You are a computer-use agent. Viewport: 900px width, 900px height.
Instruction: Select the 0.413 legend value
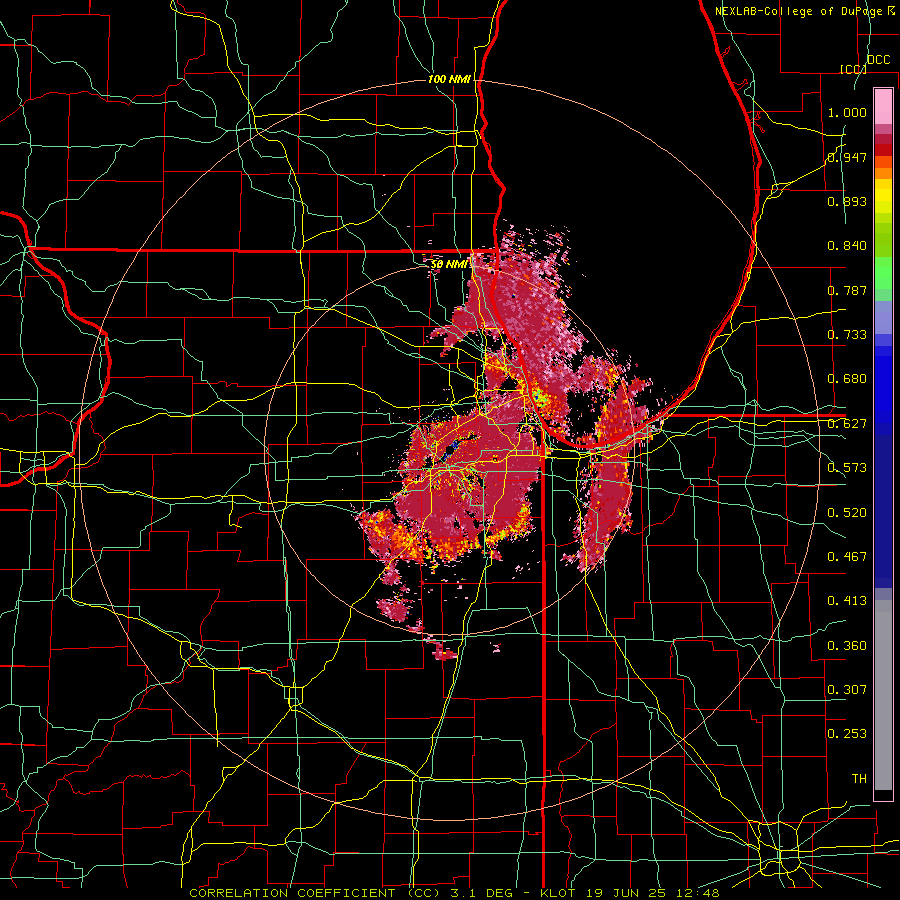(x=847, y=601)
